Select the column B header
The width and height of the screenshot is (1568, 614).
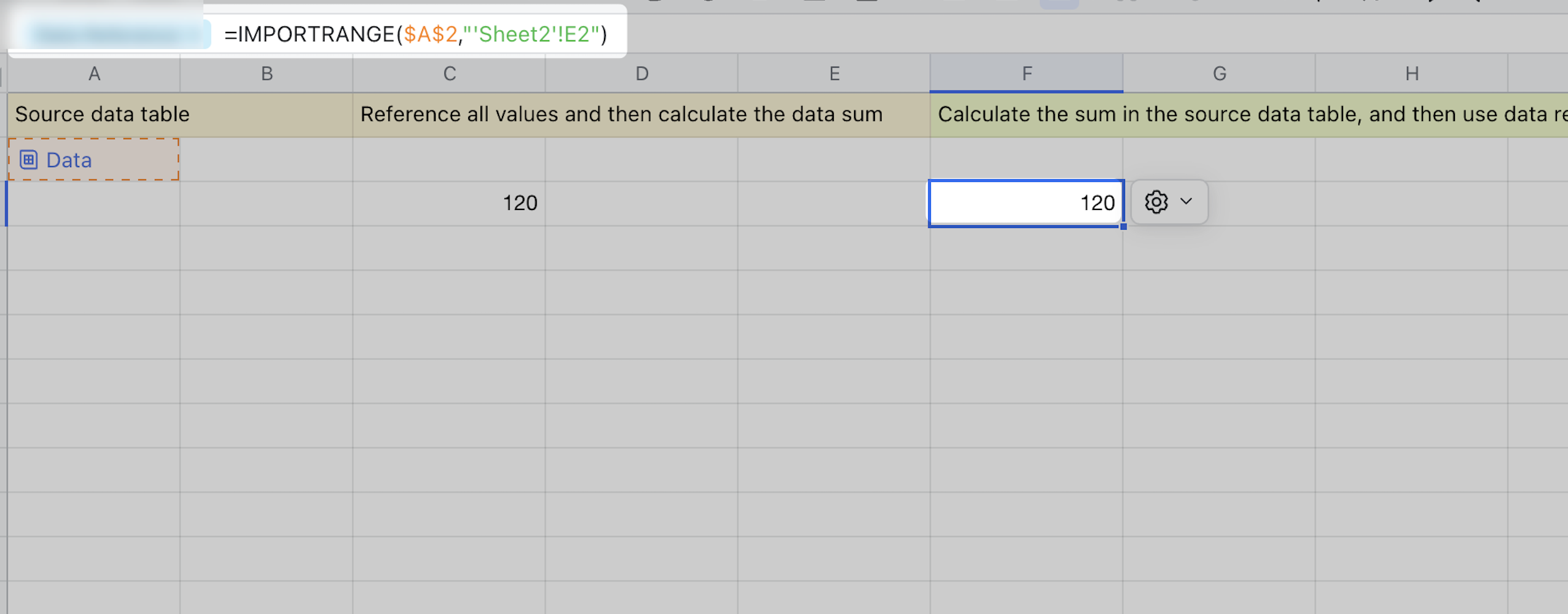(x=267, y=74)
